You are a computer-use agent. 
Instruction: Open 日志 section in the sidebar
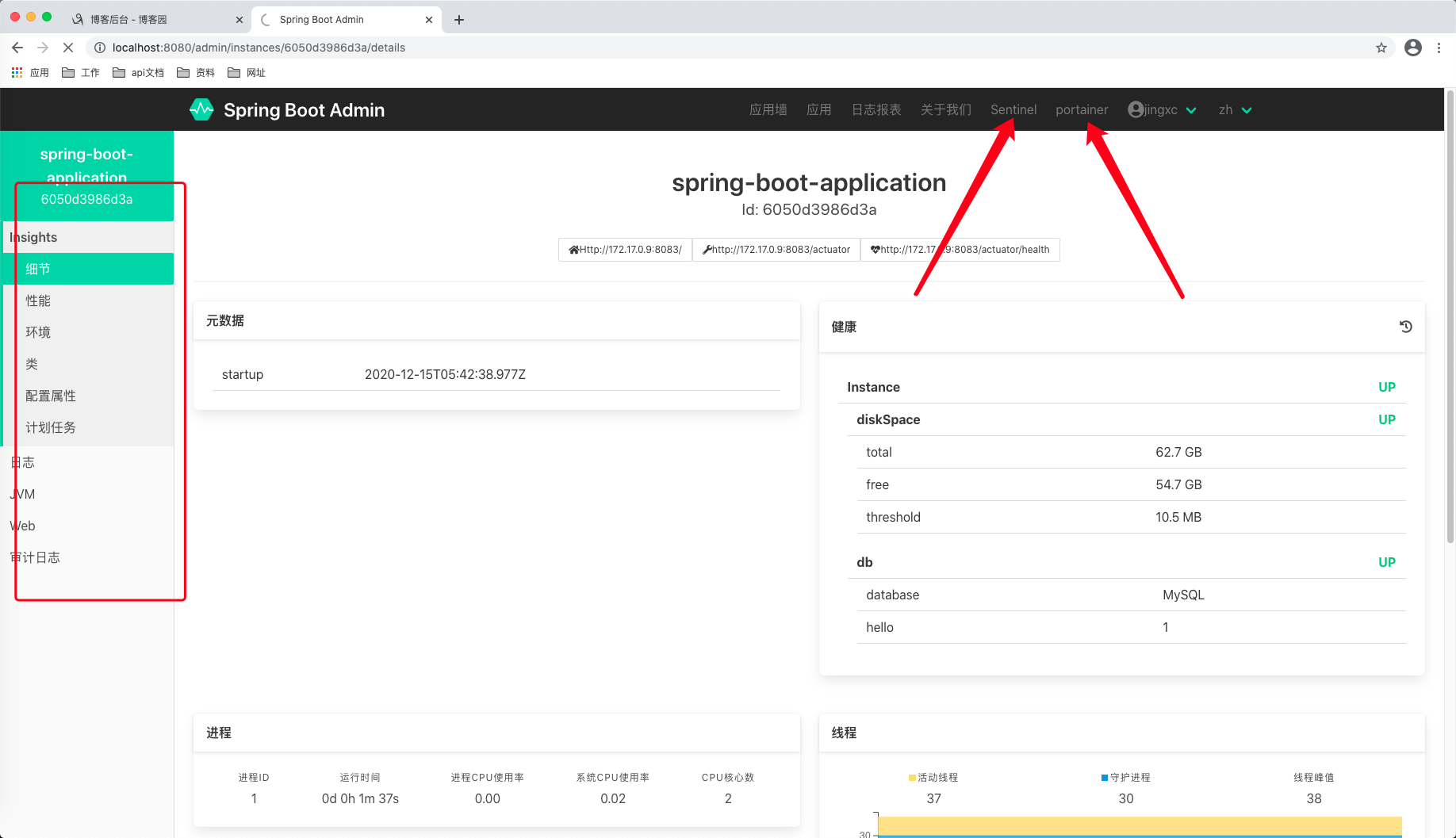[86, 462]
